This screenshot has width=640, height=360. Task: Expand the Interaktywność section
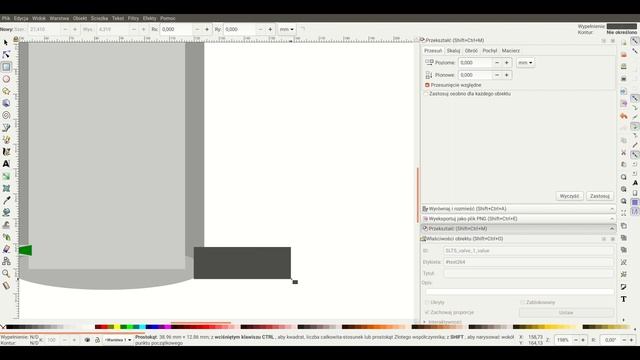click(443, 322)
